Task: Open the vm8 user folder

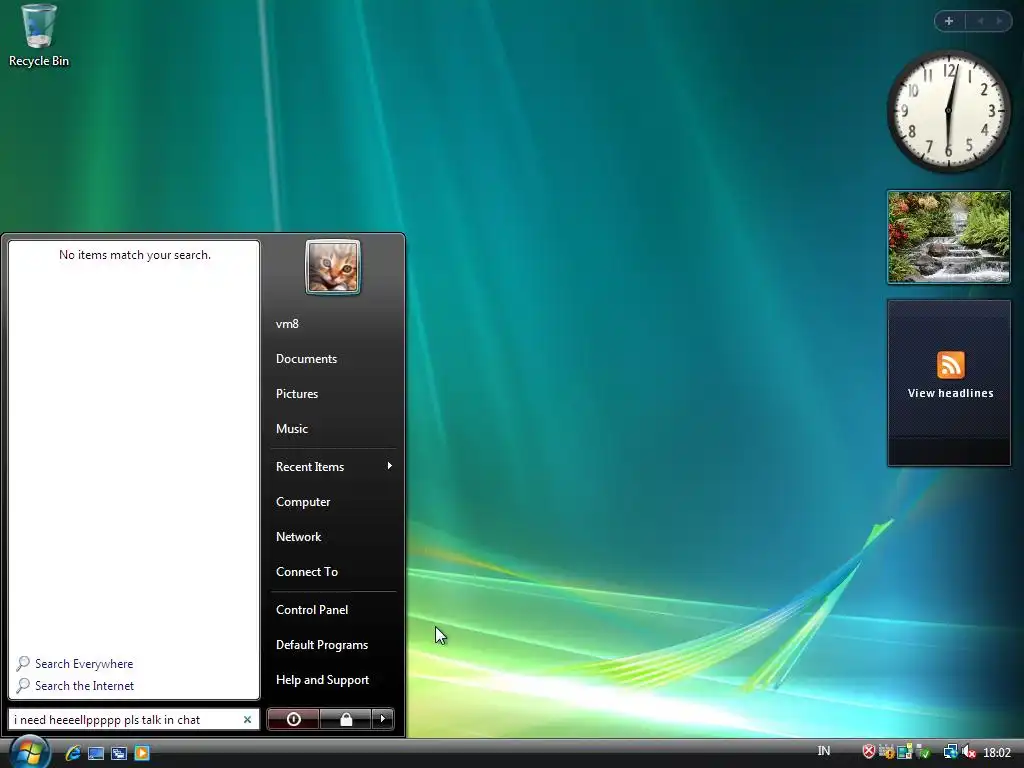Action: click(x=287, y=324)
